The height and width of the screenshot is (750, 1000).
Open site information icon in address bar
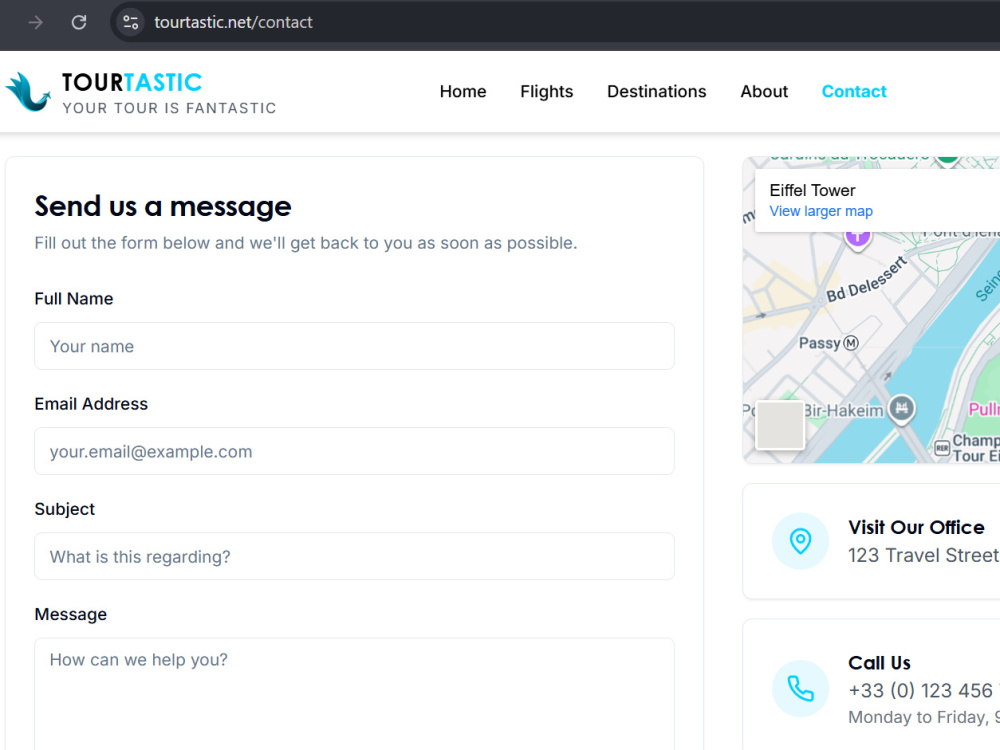131,22
